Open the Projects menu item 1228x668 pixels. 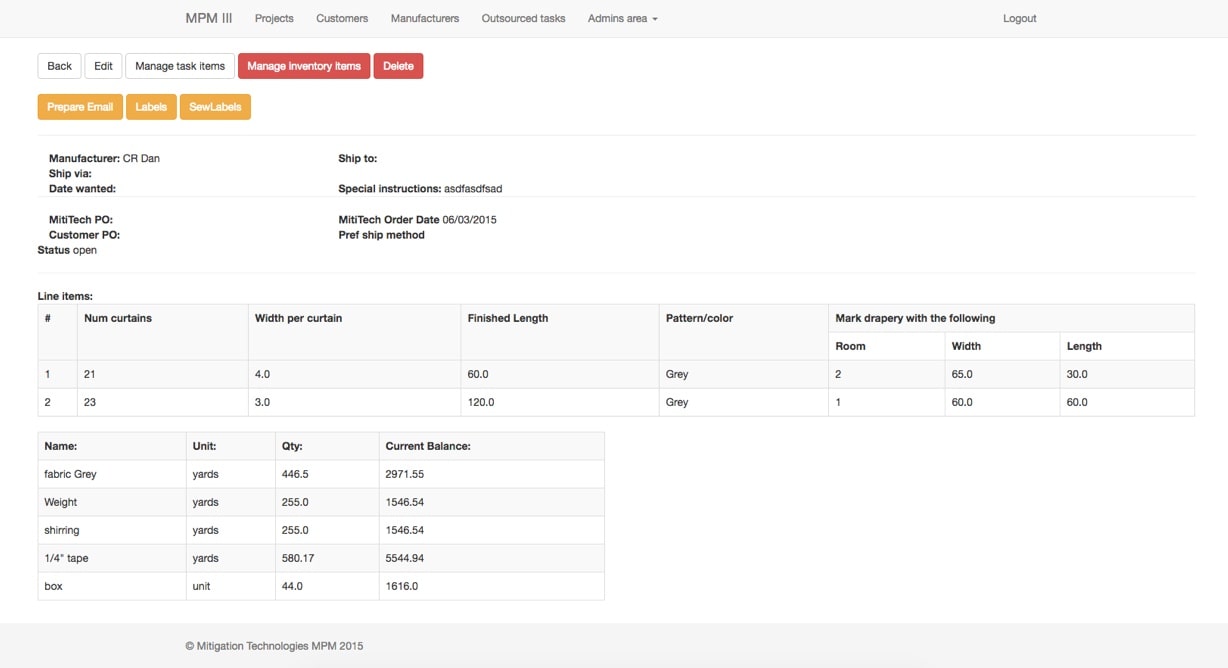pyautogui.click(x=274, y=18)
